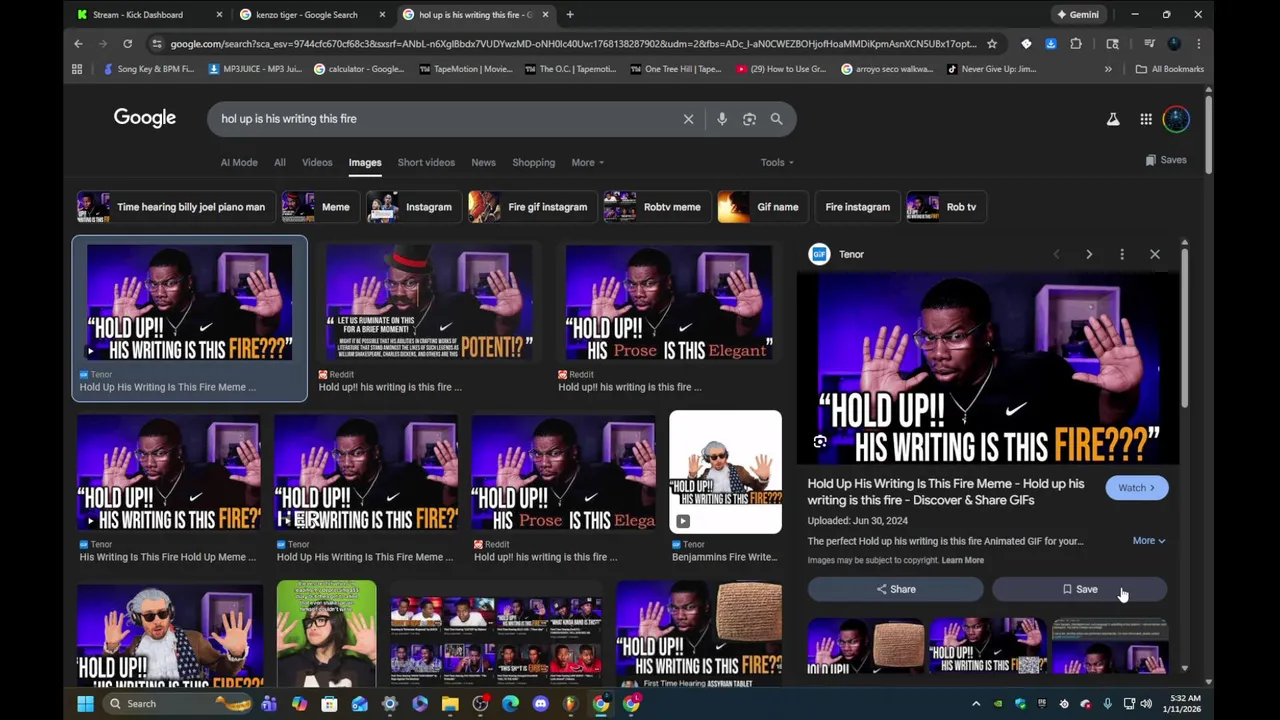
Task: Bookmark this page with the star icon
Action: [992, 44]
